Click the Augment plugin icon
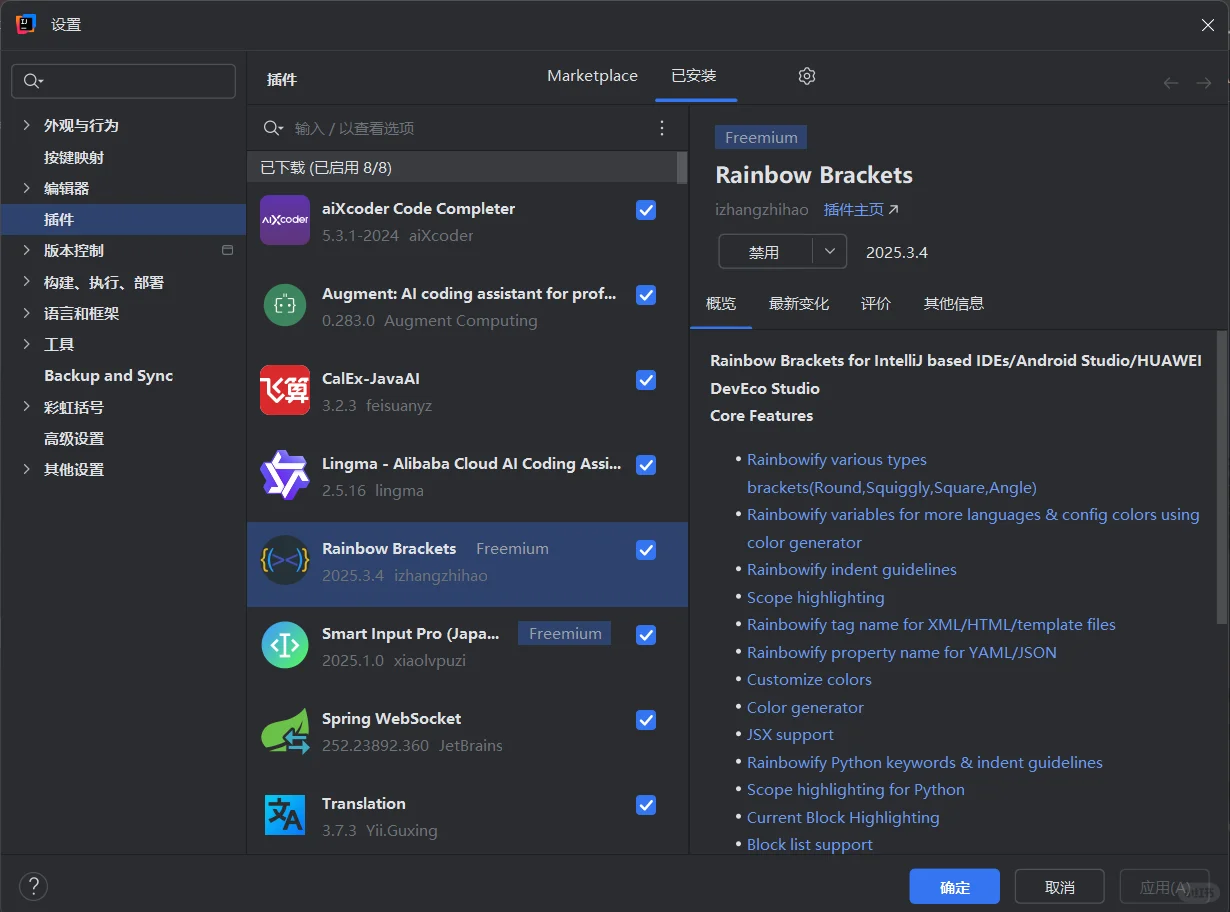Screen dimensions: 1230x912 [x=285, y=305]
